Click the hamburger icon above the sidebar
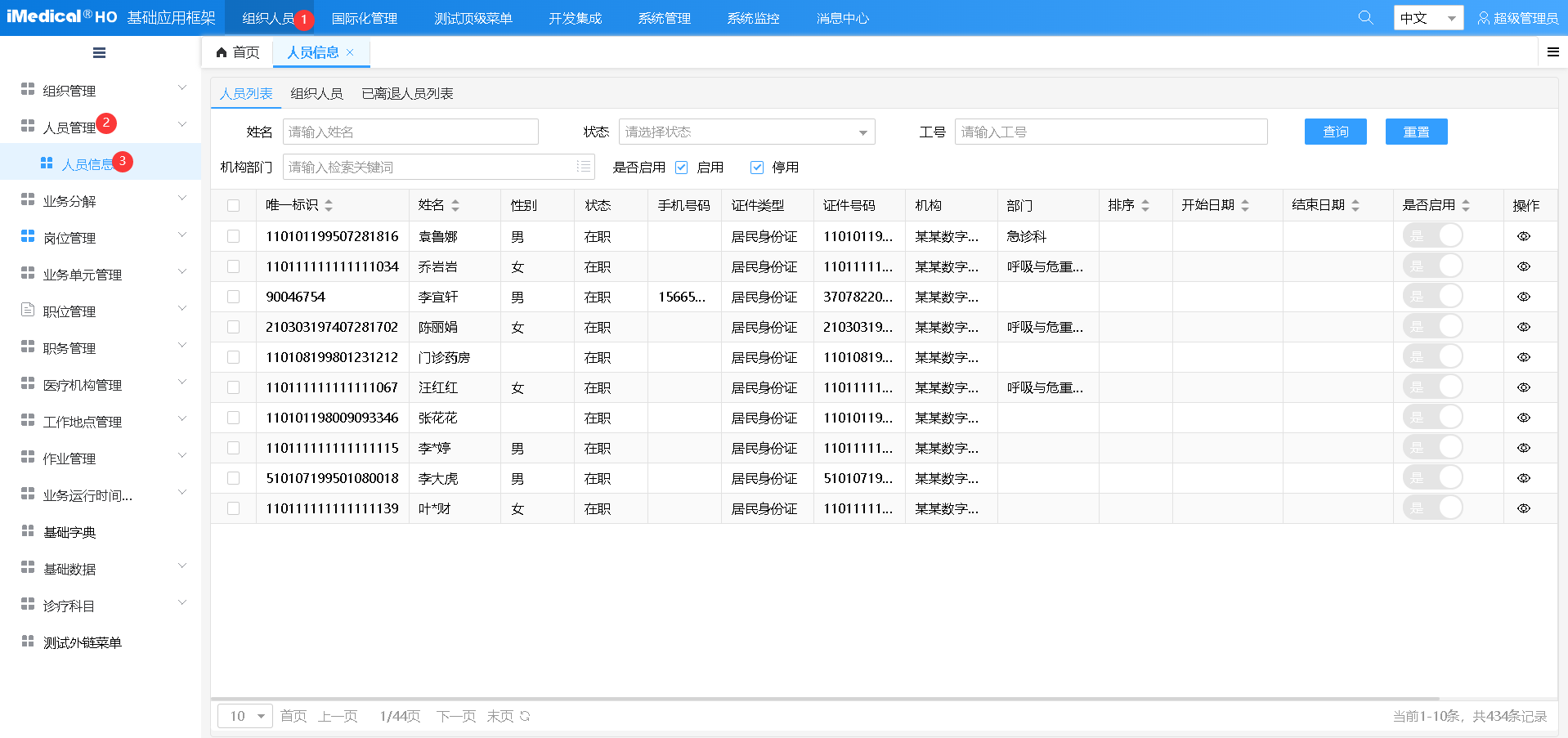The image size is (1568, 738). (x=98, y=52)
